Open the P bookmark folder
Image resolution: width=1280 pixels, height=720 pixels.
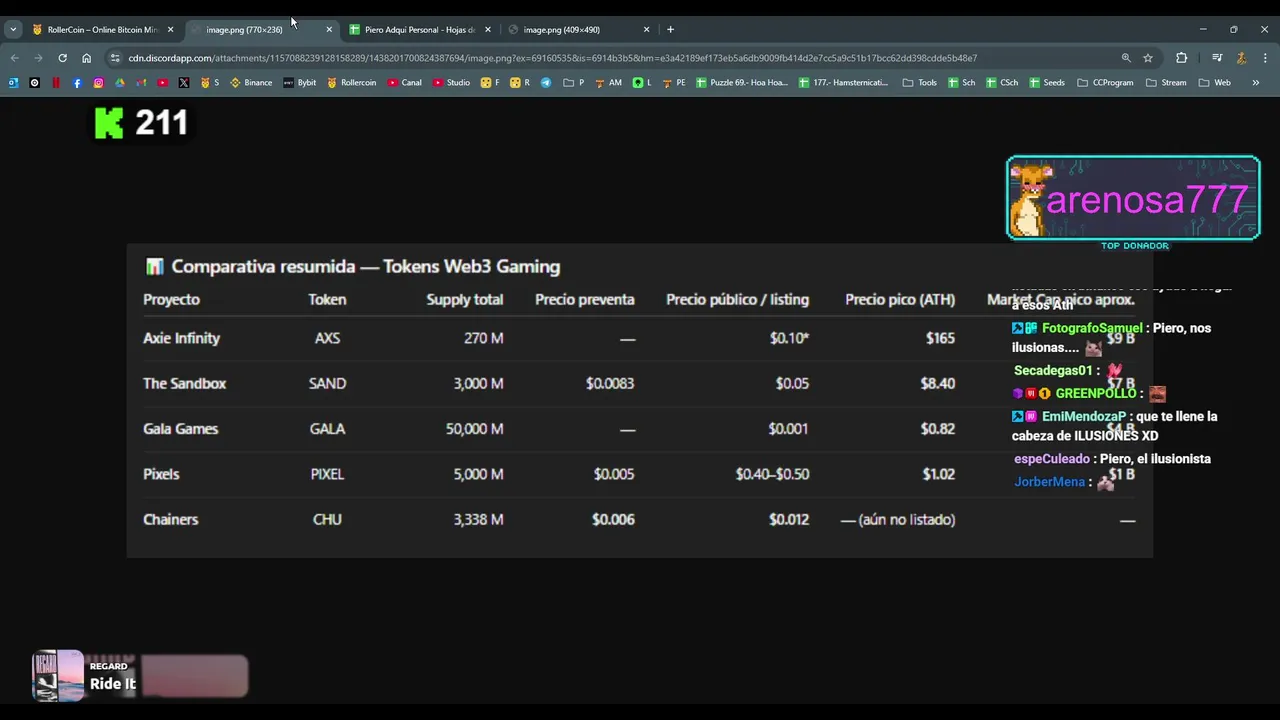pyautogui.click(x=574, y=83)
